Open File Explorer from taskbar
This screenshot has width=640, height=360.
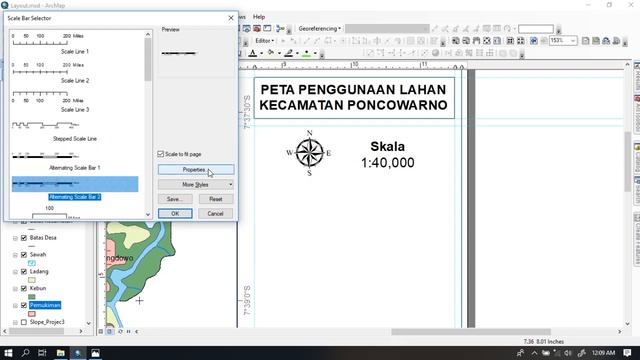coord(60,353)
